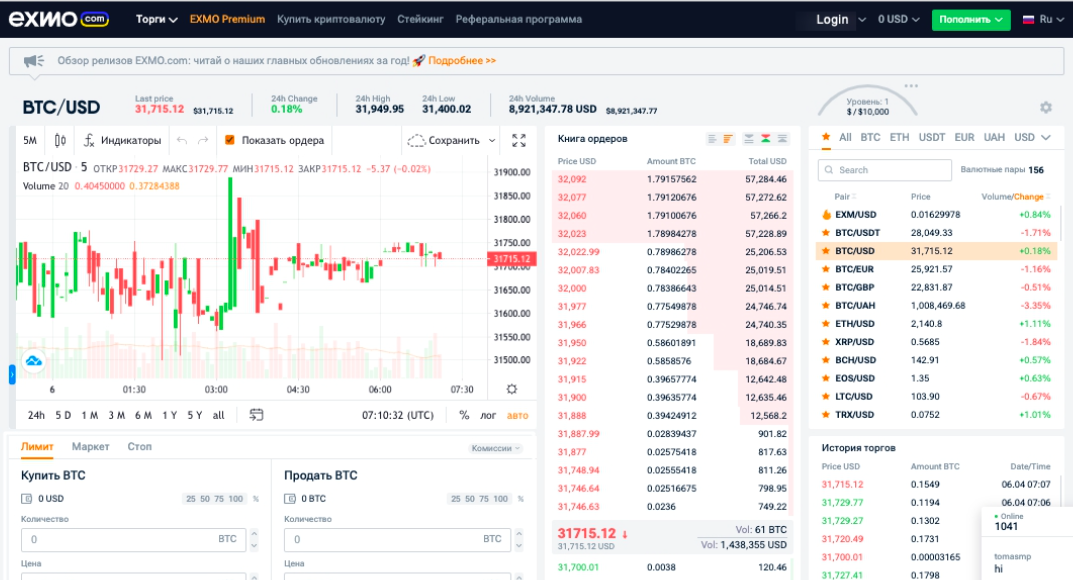The image size is (1073, 580).
Task: Show both buy and sell orders view
Action: pos(766,139)
